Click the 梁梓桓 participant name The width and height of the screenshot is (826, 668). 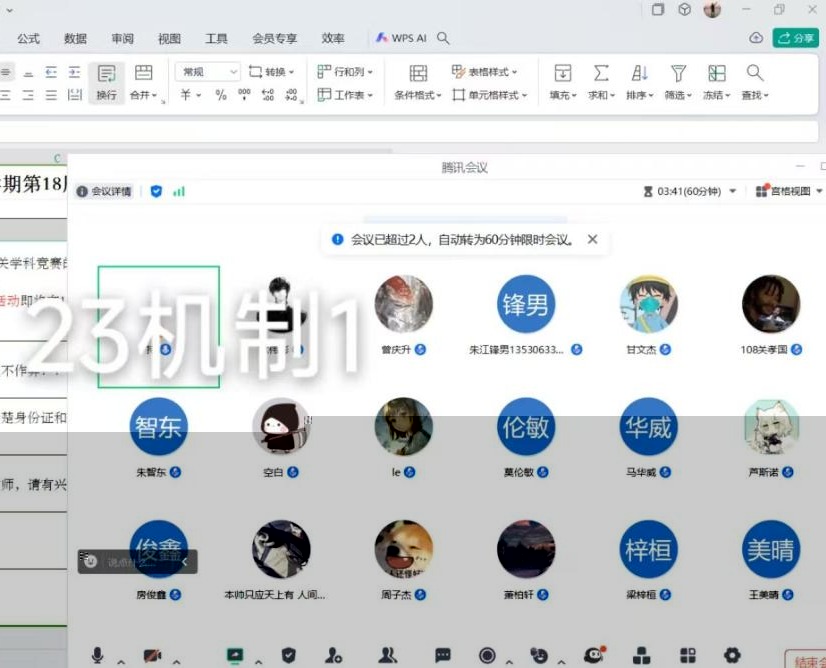(x=641, y=595)
